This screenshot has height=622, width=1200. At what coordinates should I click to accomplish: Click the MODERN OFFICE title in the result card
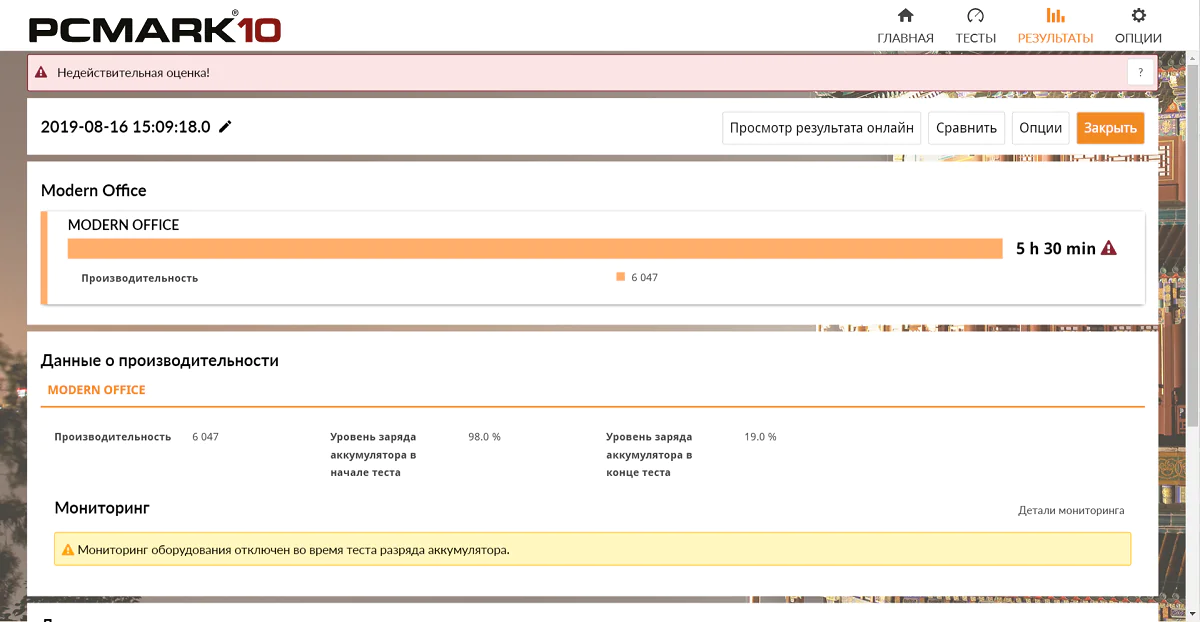pyautogui.click(x=123, y=225)
